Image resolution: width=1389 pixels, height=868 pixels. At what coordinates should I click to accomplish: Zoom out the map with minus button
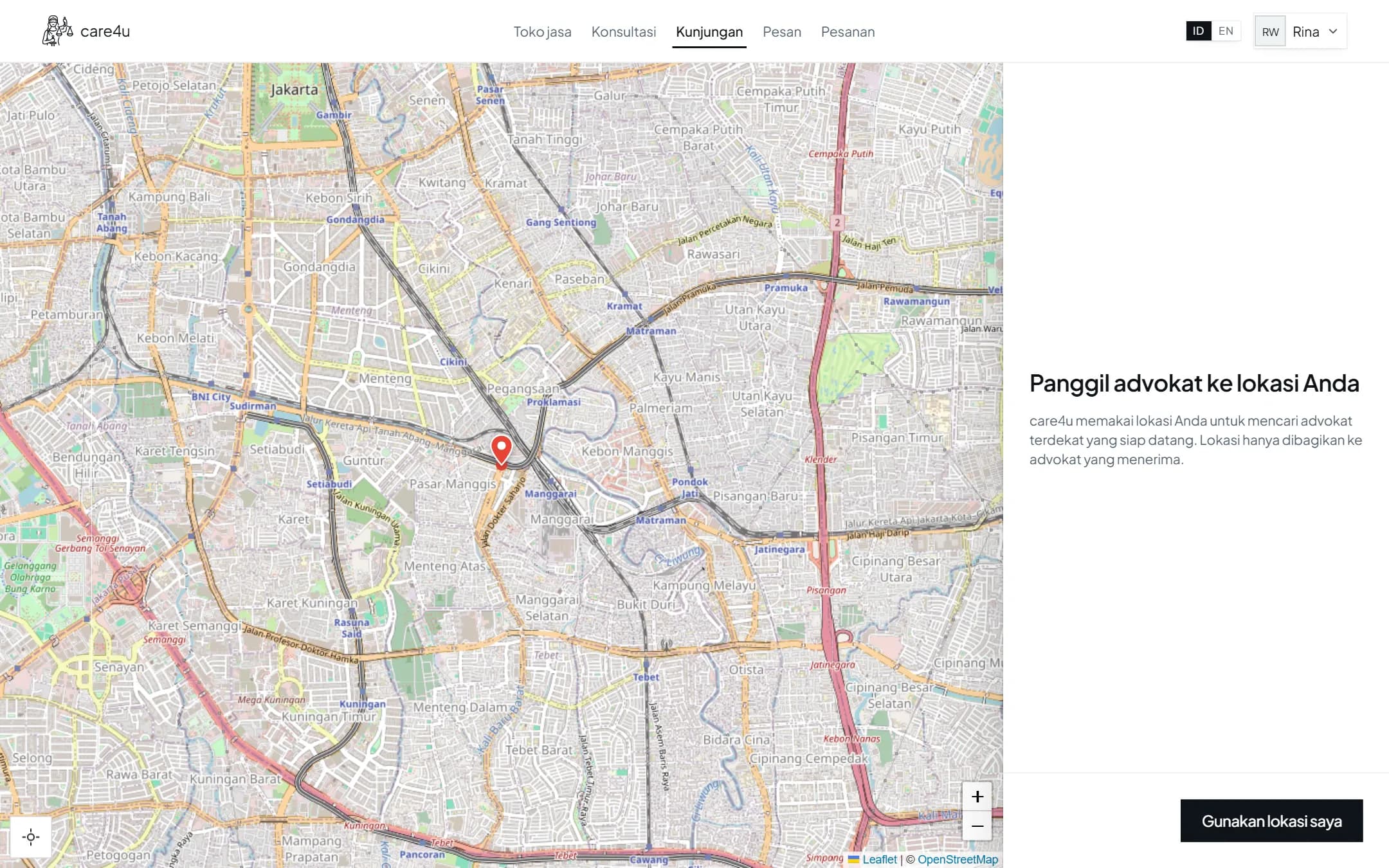[977, 826]
